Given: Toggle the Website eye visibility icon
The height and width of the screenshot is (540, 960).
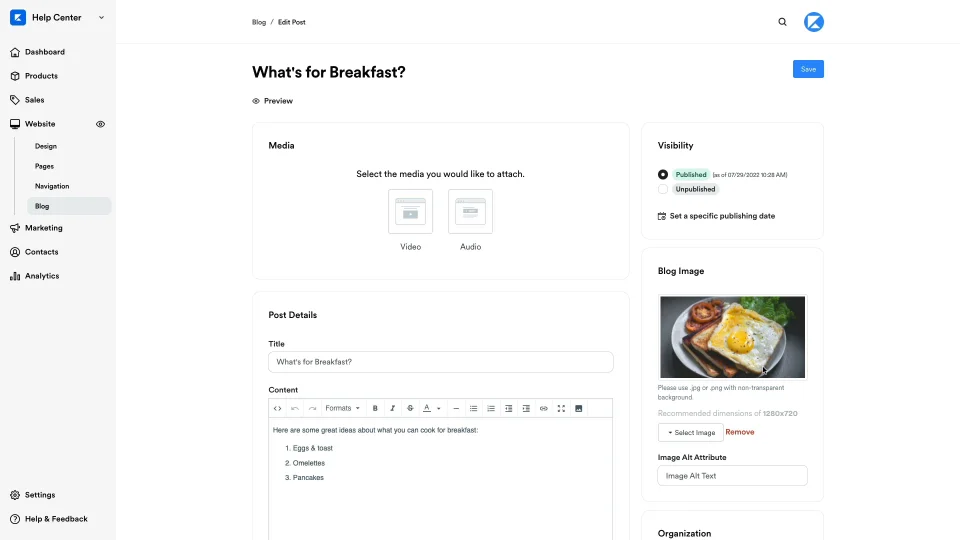Looking at the screenshot, I should click(x=100, y=124).
